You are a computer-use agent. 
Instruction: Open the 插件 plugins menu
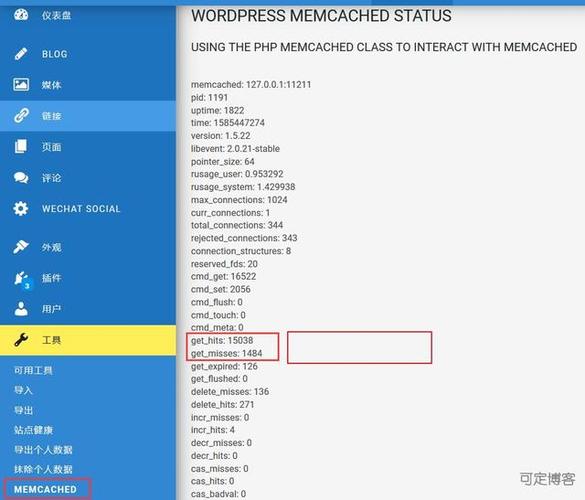[51, 278]
